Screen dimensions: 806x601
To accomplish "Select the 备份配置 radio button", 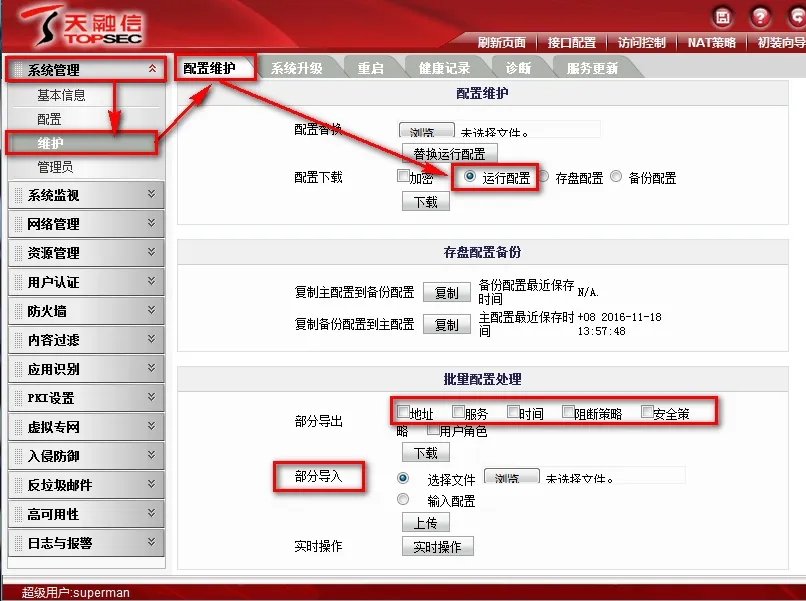I will 616,176.
